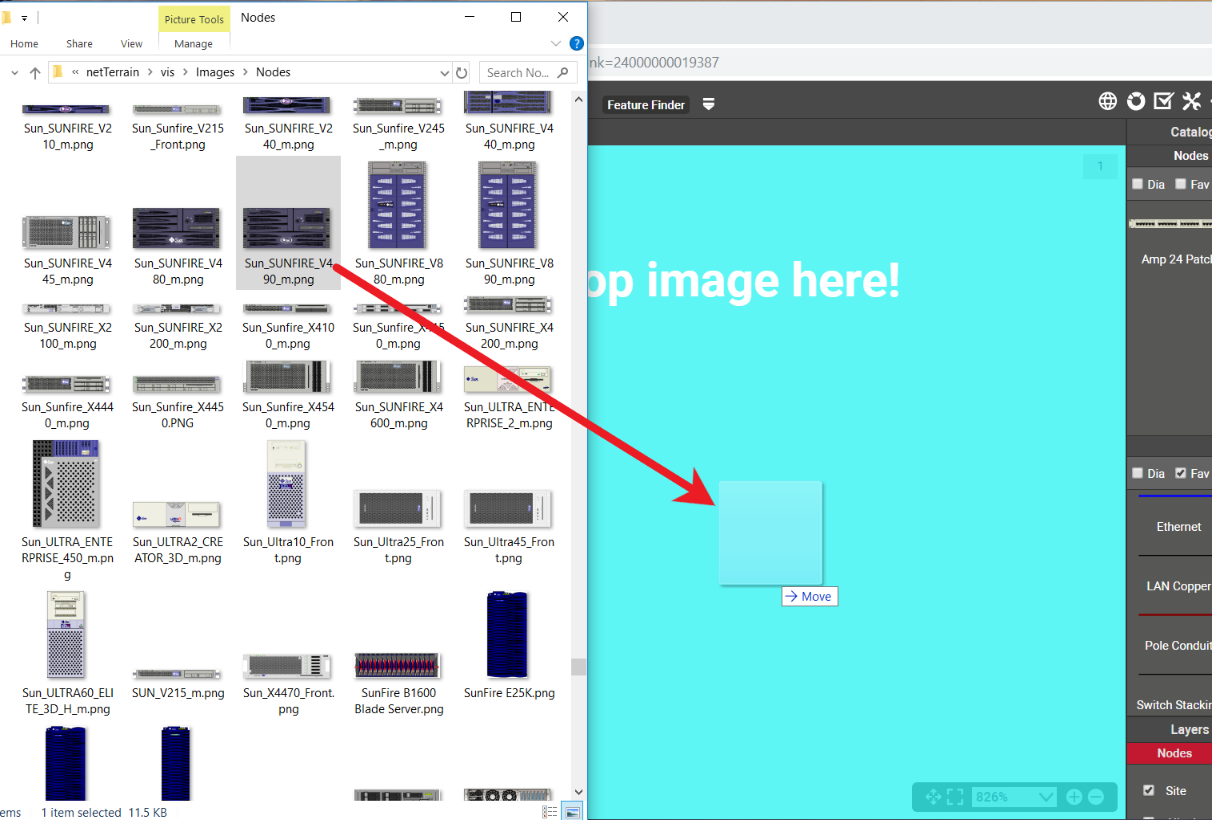Open the Explorer help question mark icon

576,44
